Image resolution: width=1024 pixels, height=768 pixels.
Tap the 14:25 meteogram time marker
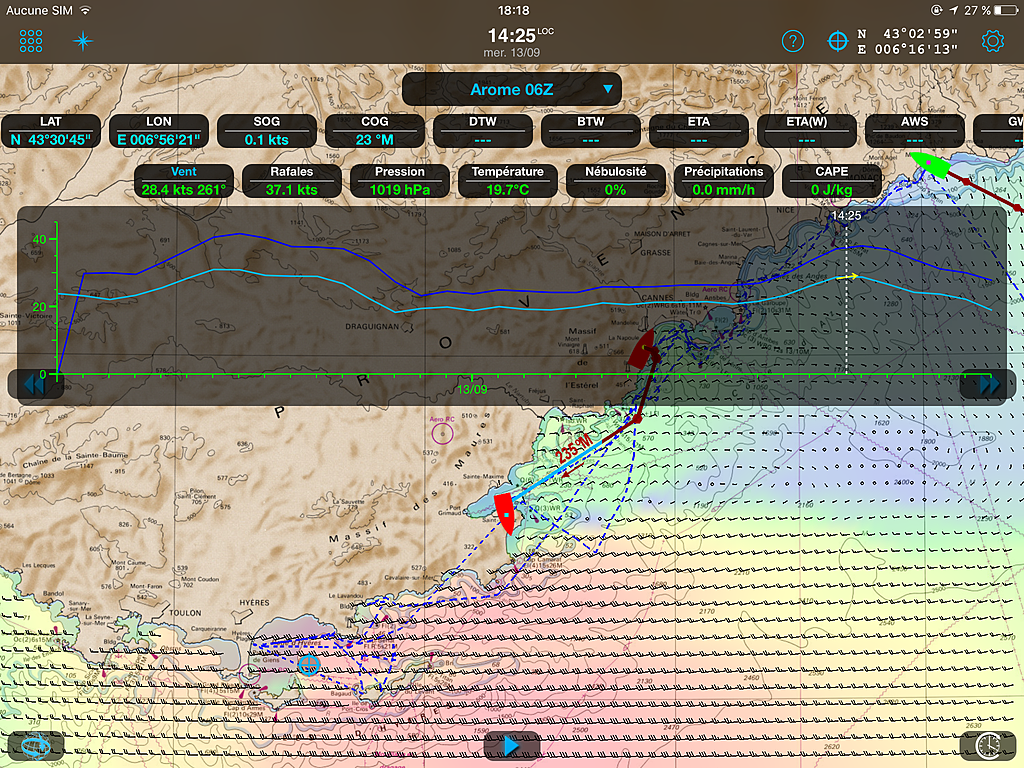[846, 216]
